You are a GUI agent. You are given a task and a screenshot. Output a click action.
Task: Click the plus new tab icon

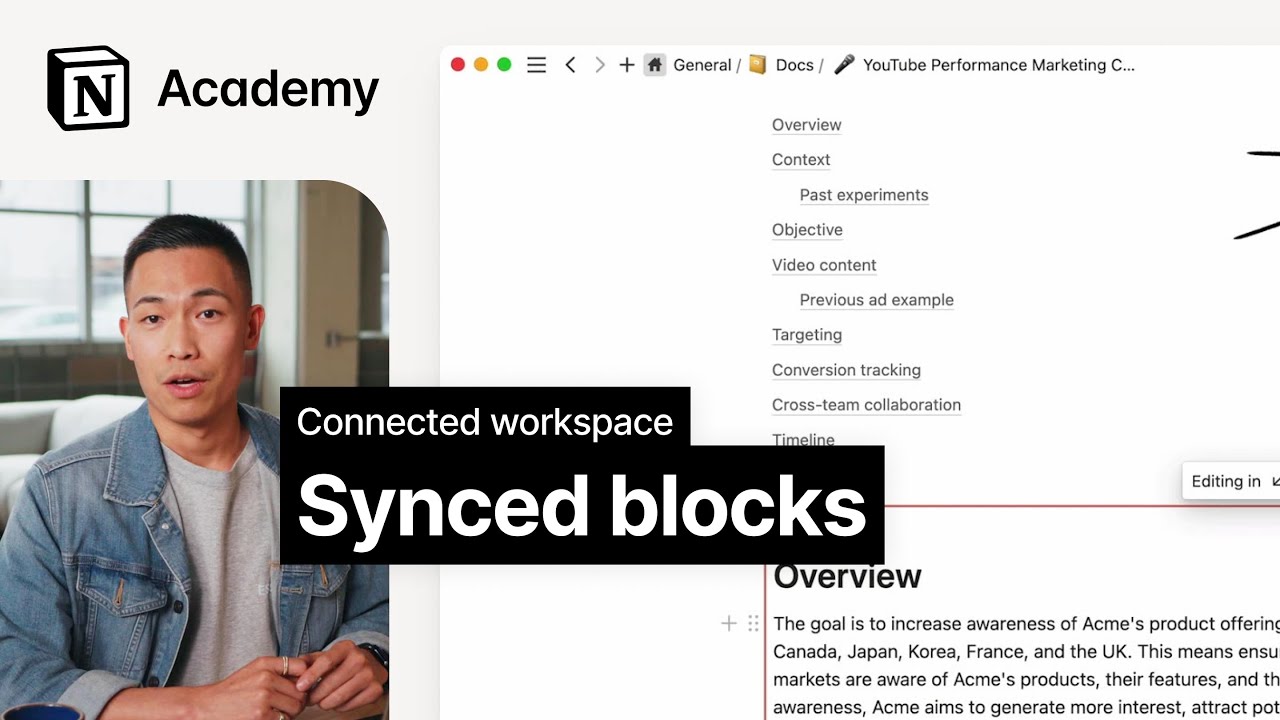(x=627, y=65)
